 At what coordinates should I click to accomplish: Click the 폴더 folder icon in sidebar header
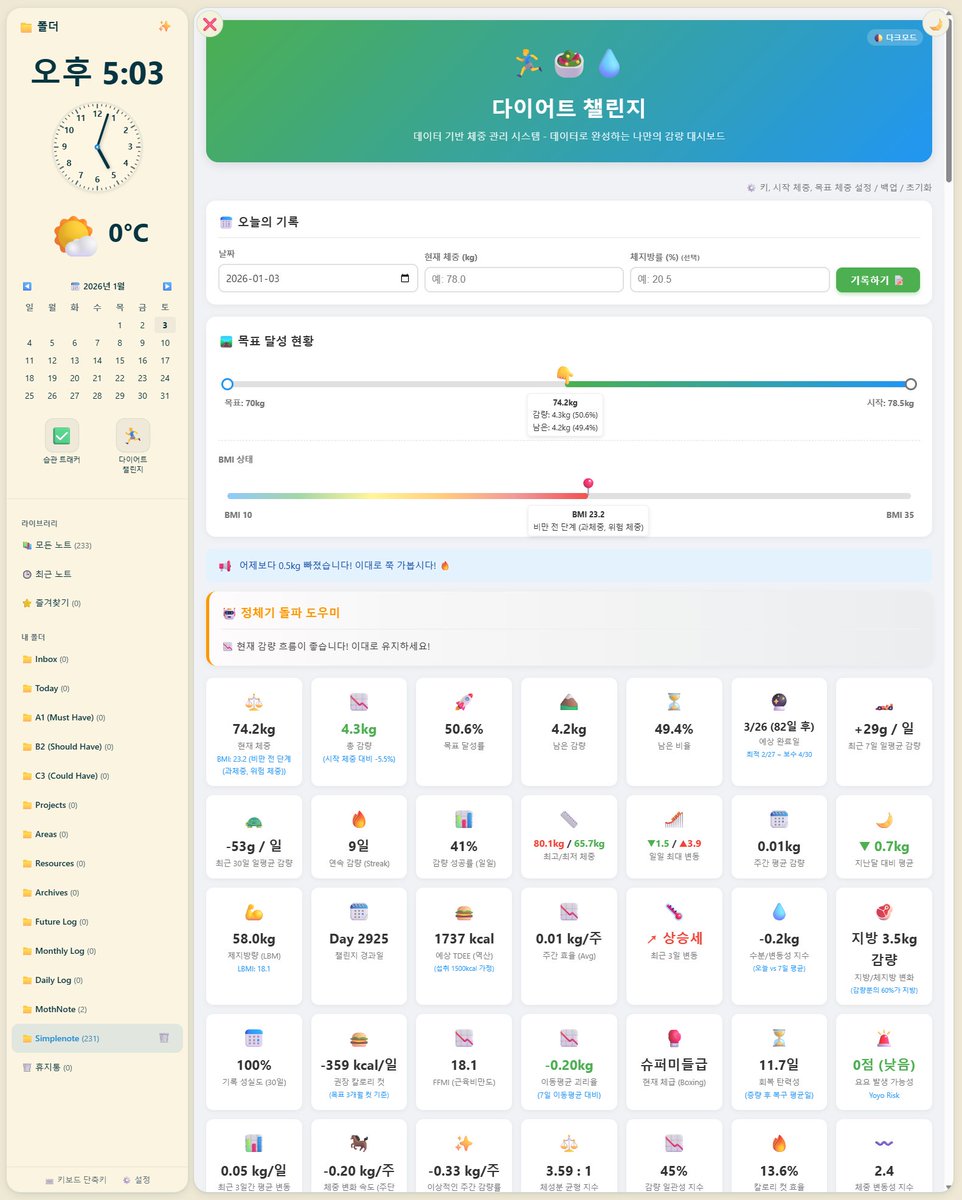(x=26, y=27)
